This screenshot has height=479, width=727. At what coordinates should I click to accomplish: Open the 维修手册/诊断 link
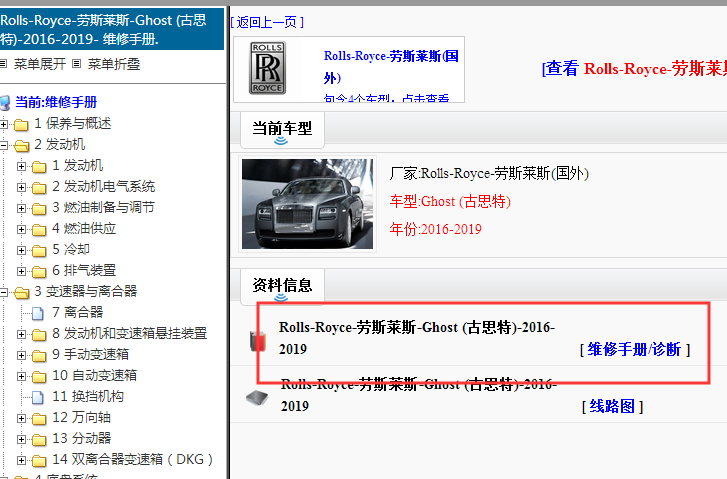[634, 349]
